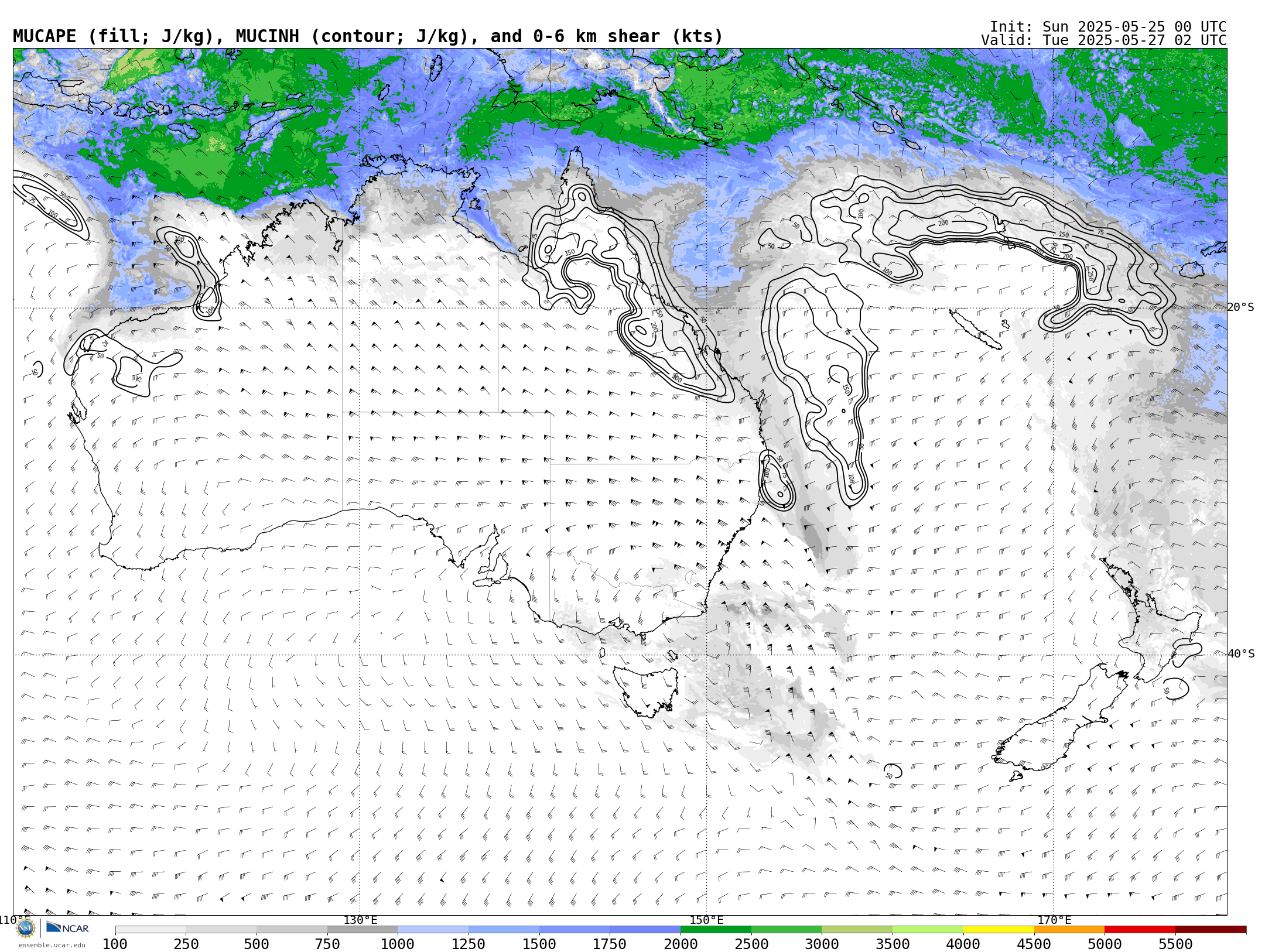
Task: Click the NCAR logo
Action: (67, 928)
